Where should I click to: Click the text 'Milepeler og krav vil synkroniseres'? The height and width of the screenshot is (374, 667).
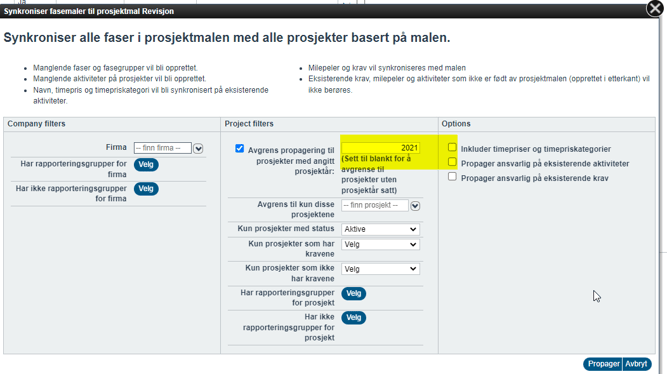(x=387, y=68)
